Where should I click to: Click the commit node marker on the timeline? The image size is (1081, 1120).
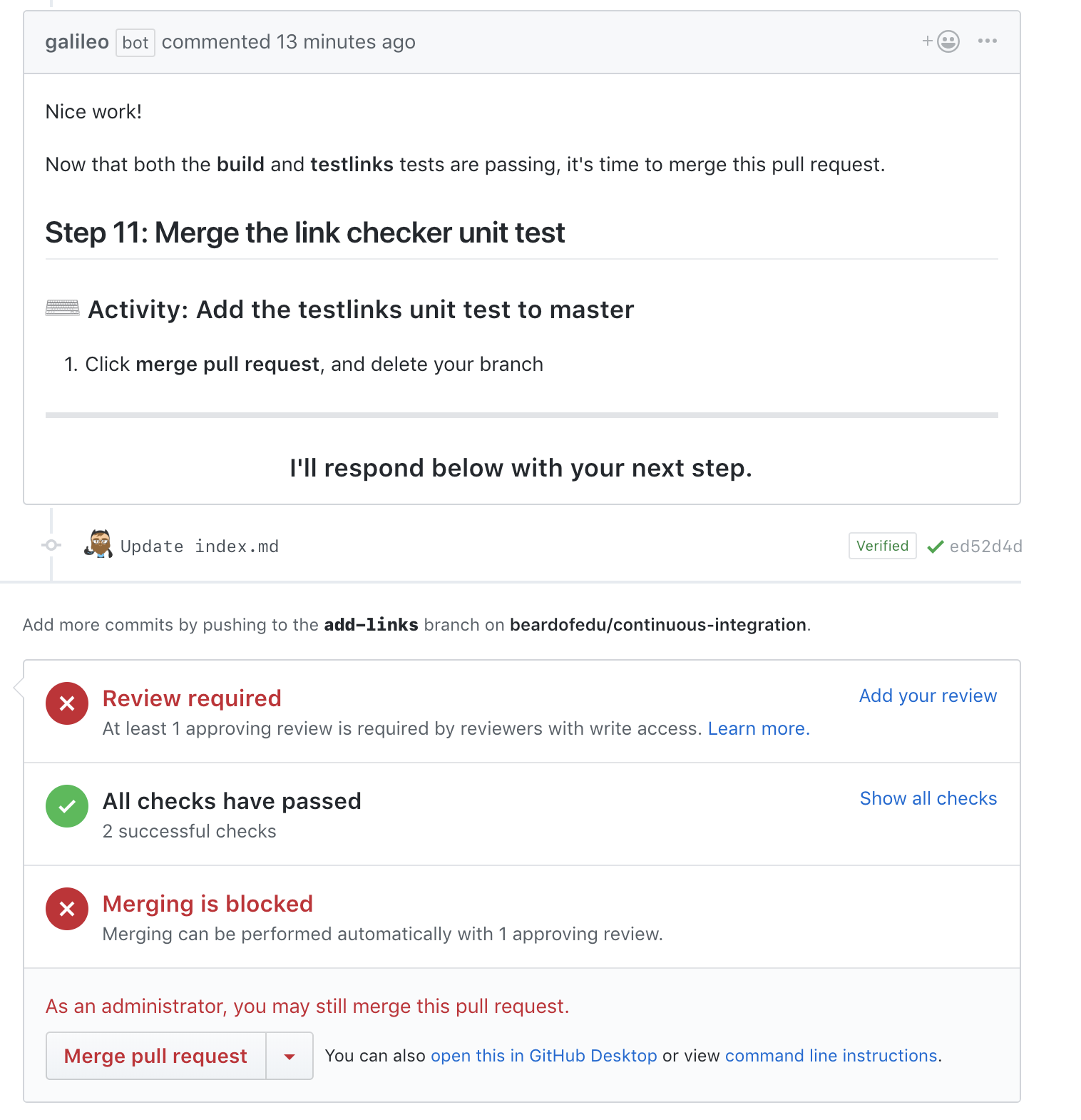[x=51, y=545]
